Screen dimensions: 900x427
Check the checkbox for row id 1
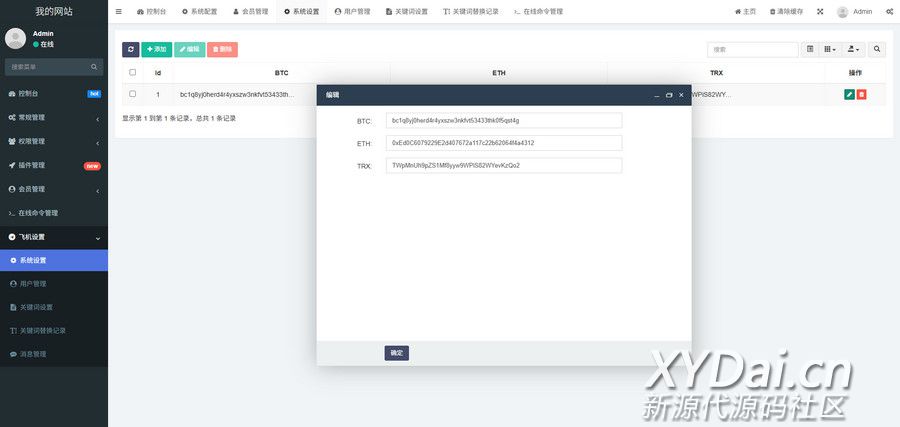pyautogui.click(x=133, y=94)
